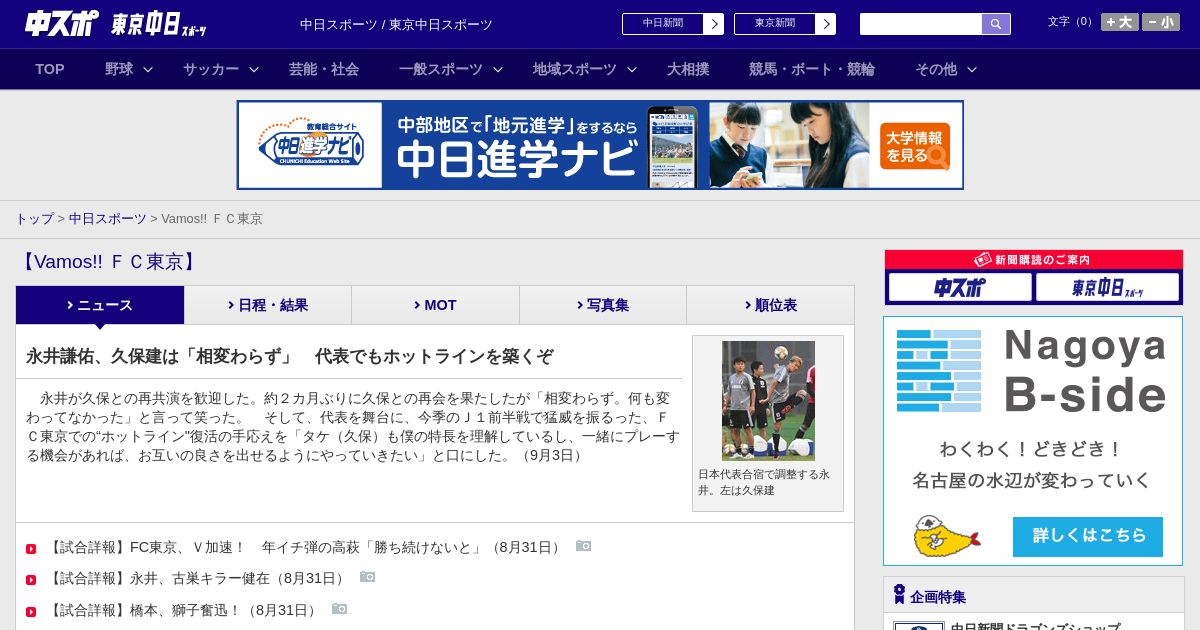Switch to 順位表 tab
Screen dimensions: 1200x630
click(770, 305)
